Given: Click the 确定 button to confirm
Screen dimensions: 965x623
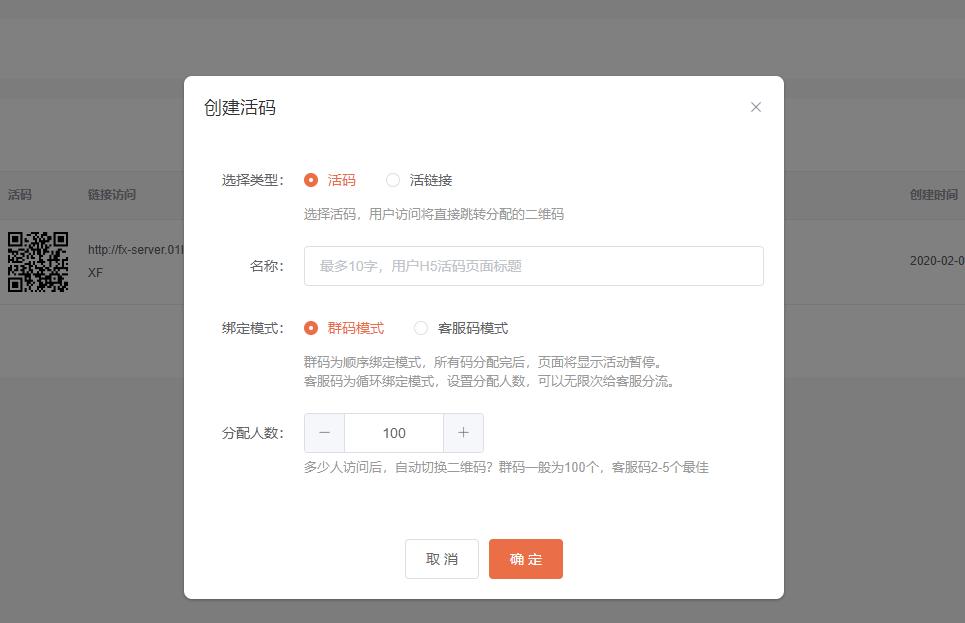Looking at the screenshot, I should [x=525, y=559].
